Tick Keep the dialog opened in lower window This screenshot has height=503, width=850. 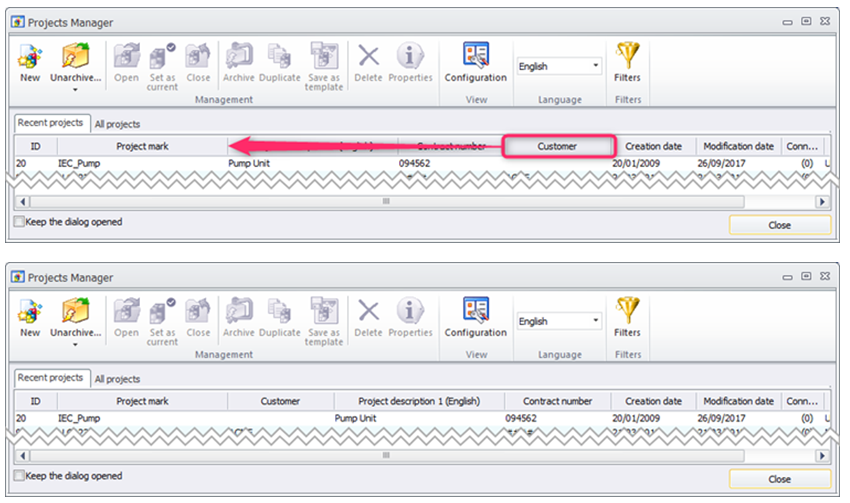pyautogui.click(x=20, y=476)
